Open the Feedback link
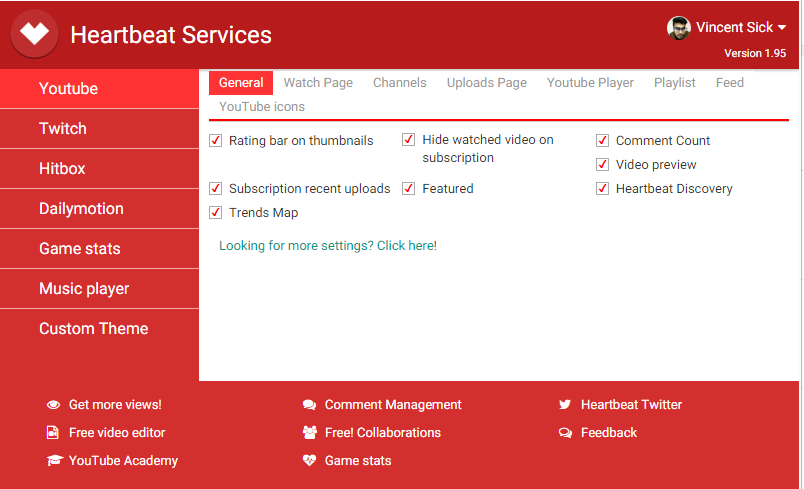This screenshot has width=804, height=489. pos(609,433)
